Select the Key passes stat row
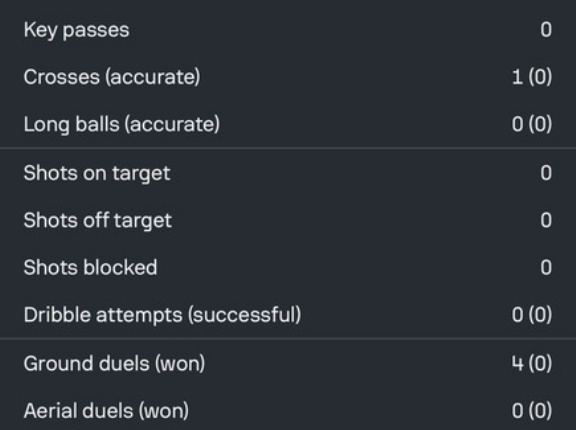The height and width of the screenshot is (430, 576). pyautogui.click(x=288, y=30)
